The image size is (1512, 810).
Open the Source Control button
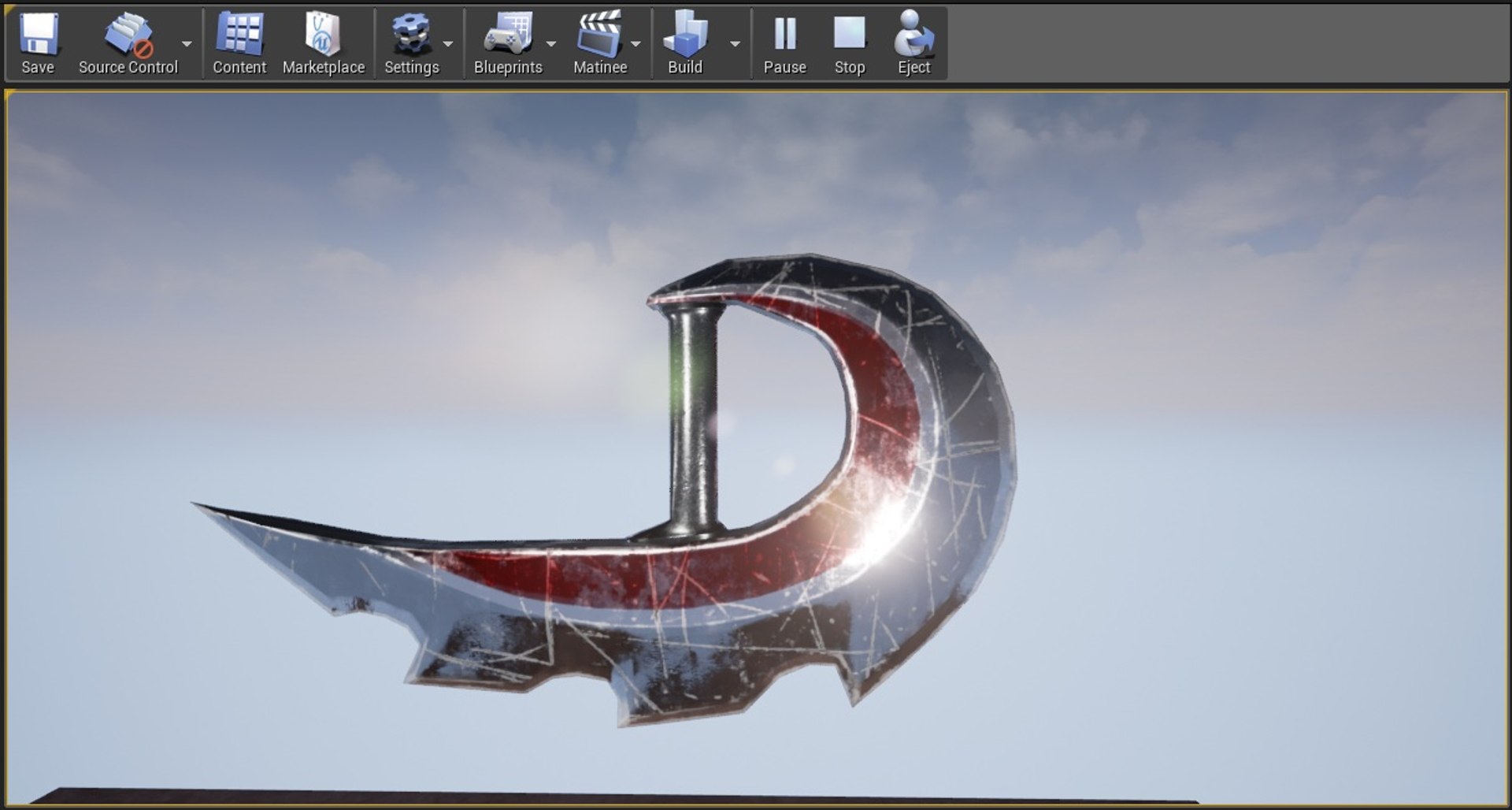(128, 44)
